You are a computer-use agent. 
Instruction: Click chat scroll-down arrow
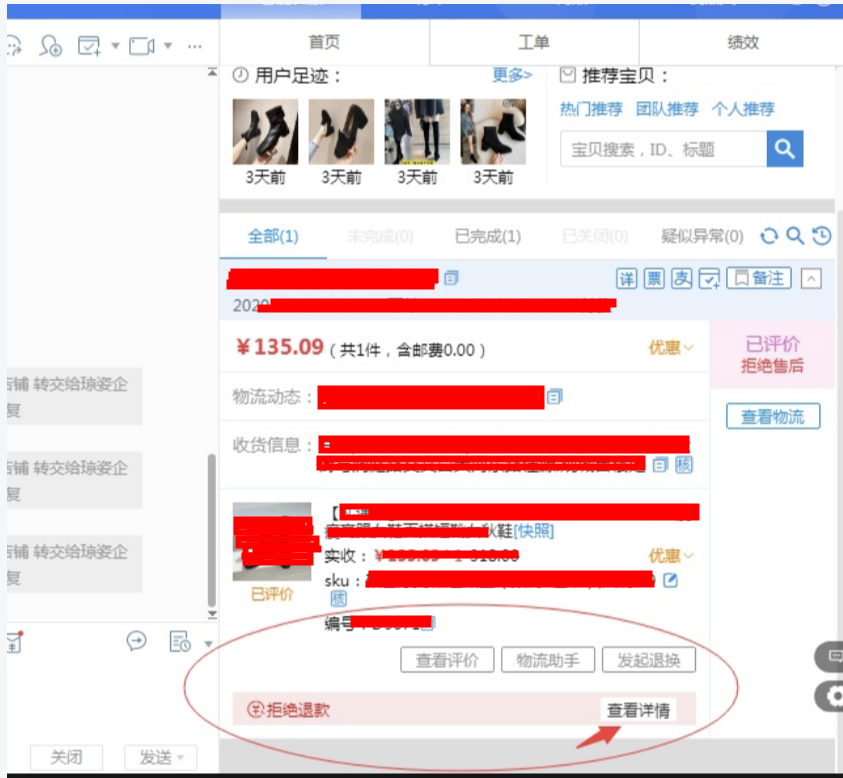tap(212, 614)
